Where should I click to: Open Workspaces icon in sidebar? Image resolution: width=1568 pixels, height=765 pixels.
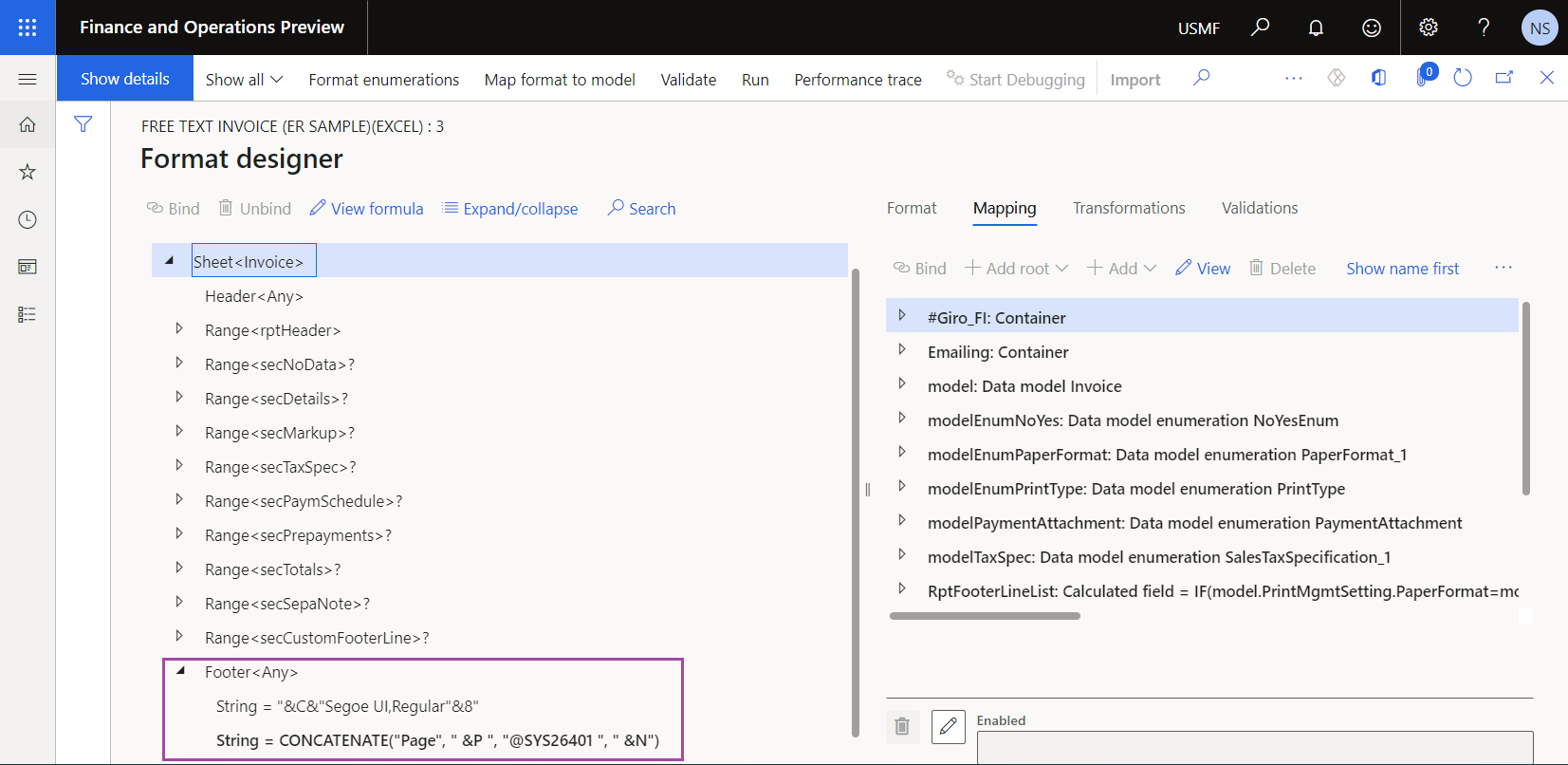pos(28,267)
